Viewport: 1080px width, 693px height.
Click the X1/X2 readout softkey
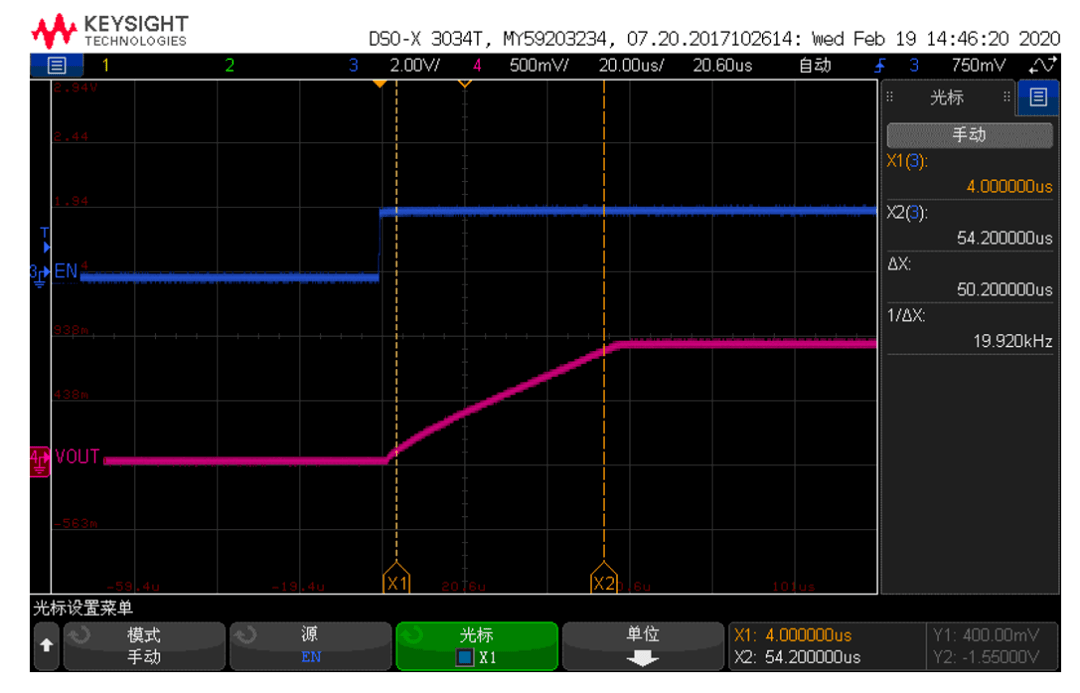[827, 646]
